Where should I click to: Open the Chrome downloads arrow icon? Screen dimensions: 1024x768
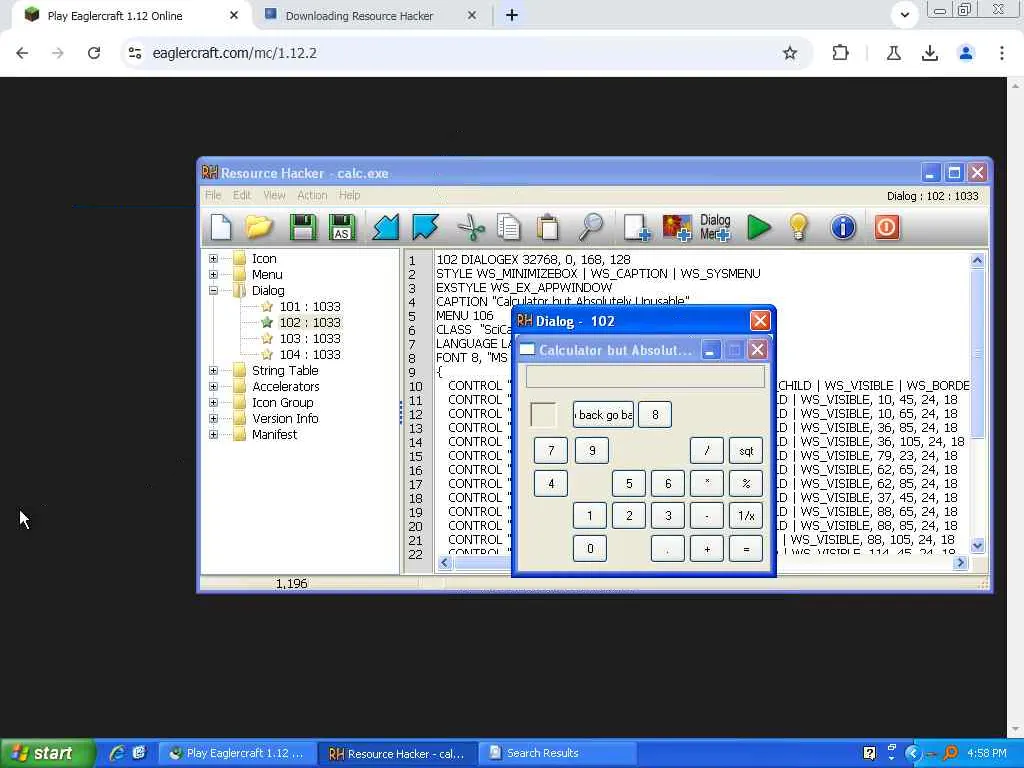(929, 53)
